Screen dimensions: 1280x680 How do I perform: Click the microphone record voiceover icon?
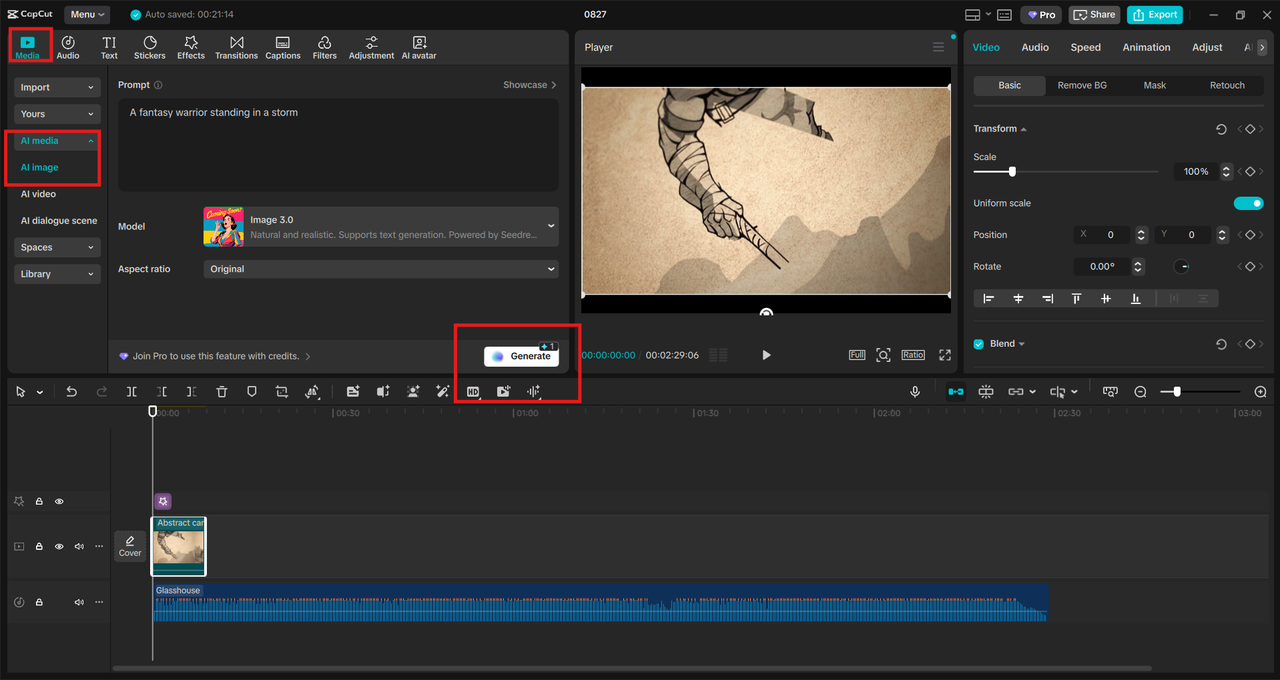click(x=914, y=392)
